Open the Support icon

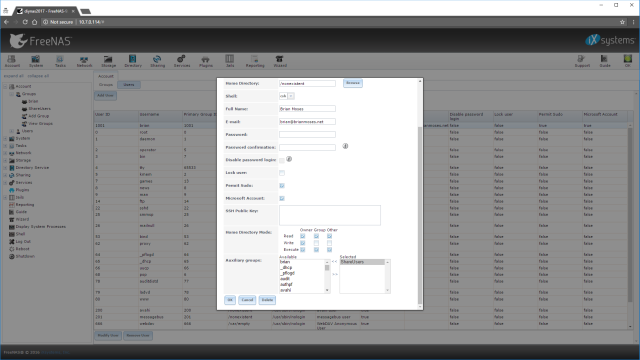click(x=582, y=61)
